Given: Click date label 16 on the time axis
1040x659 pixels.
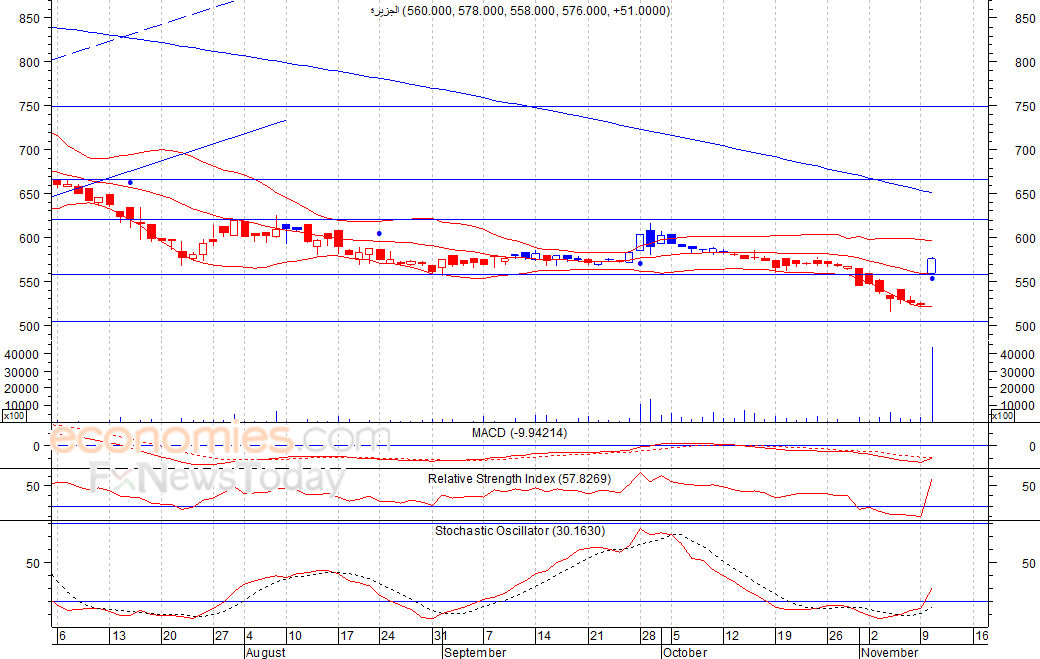Looking at the screenshot, I should click(982, 636).
